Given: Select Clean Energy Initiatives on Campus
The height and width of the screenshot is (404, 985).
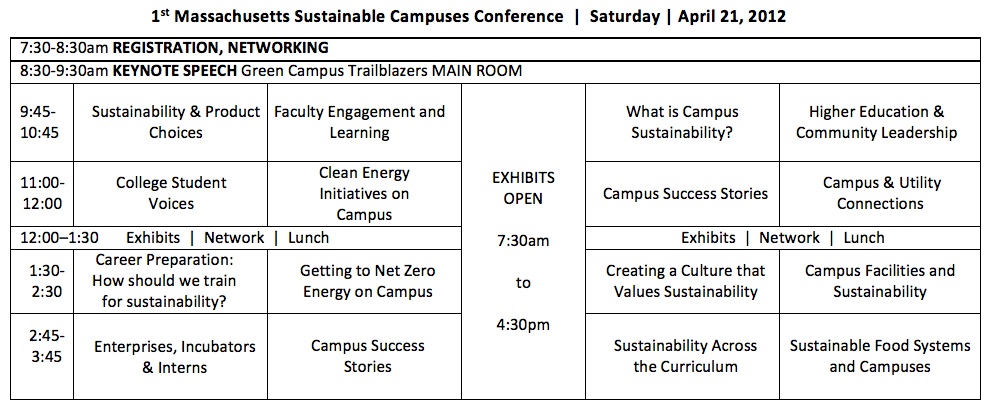Looking at the screenshot, I should 364,194.
